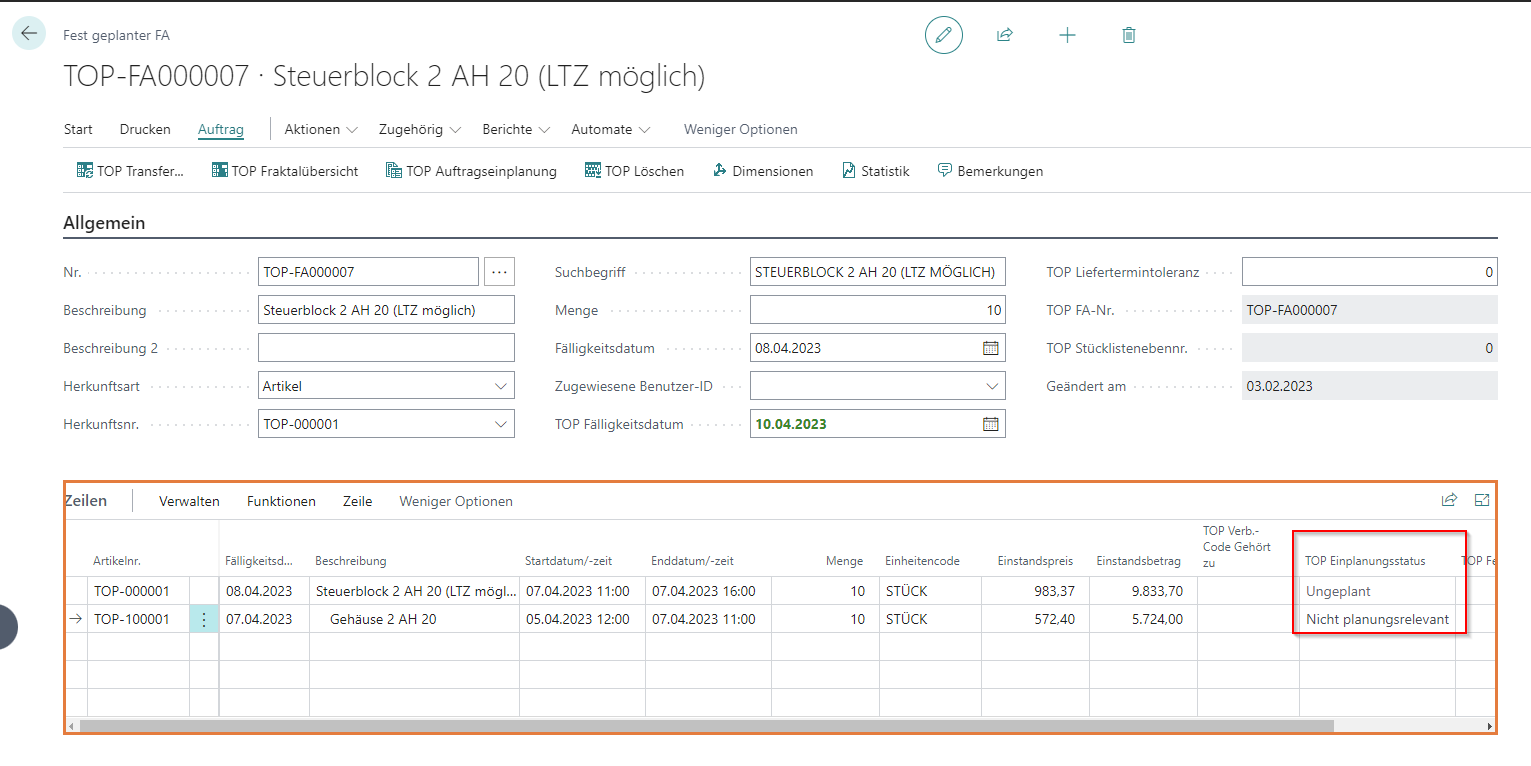Viewport: 1531px width, 766px height.
Task: Click the Beschreibung 2 input field
Action: pyautogui.click(x=386, y=348)
